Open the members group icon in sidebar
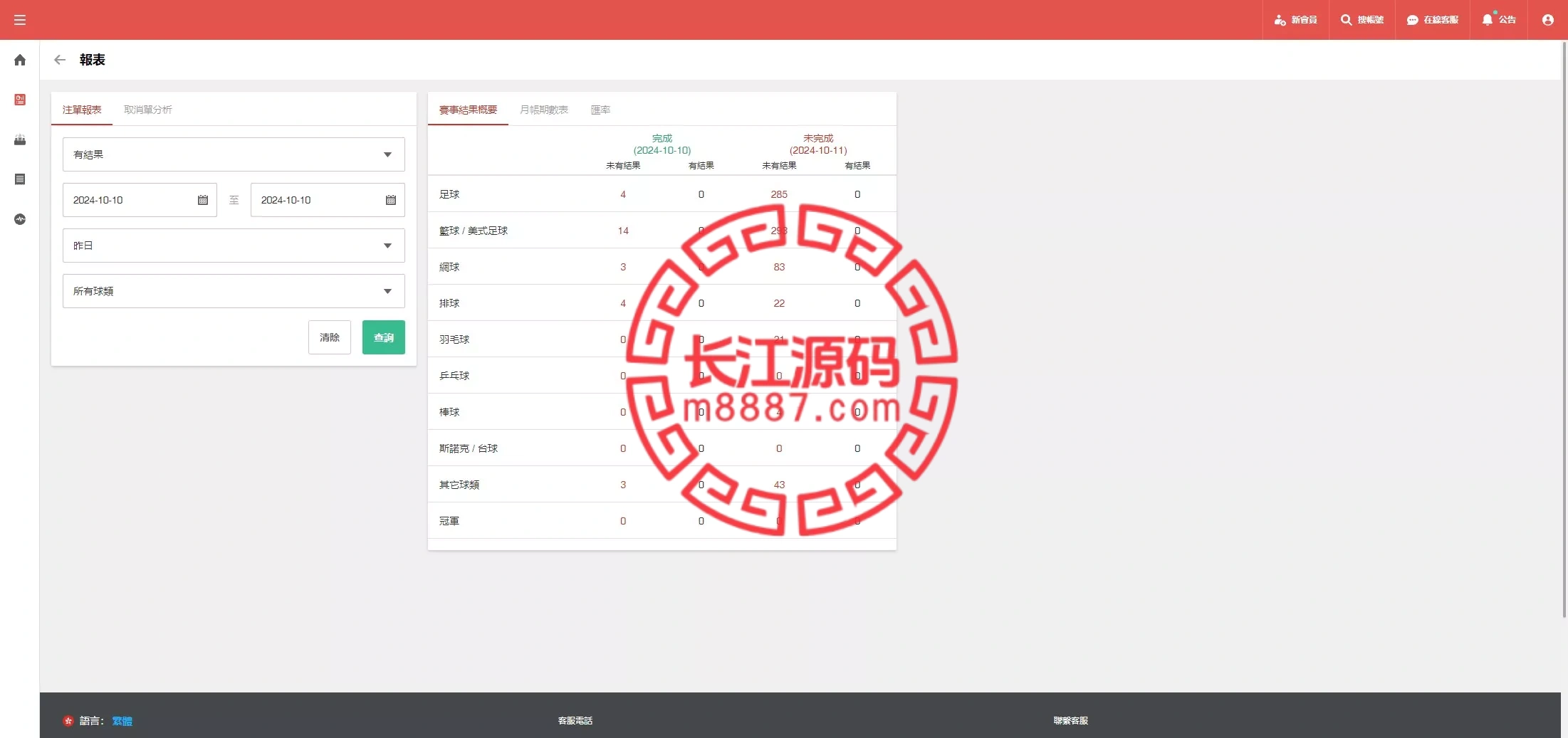This screenshot has height=738, width=1568. 20,139
